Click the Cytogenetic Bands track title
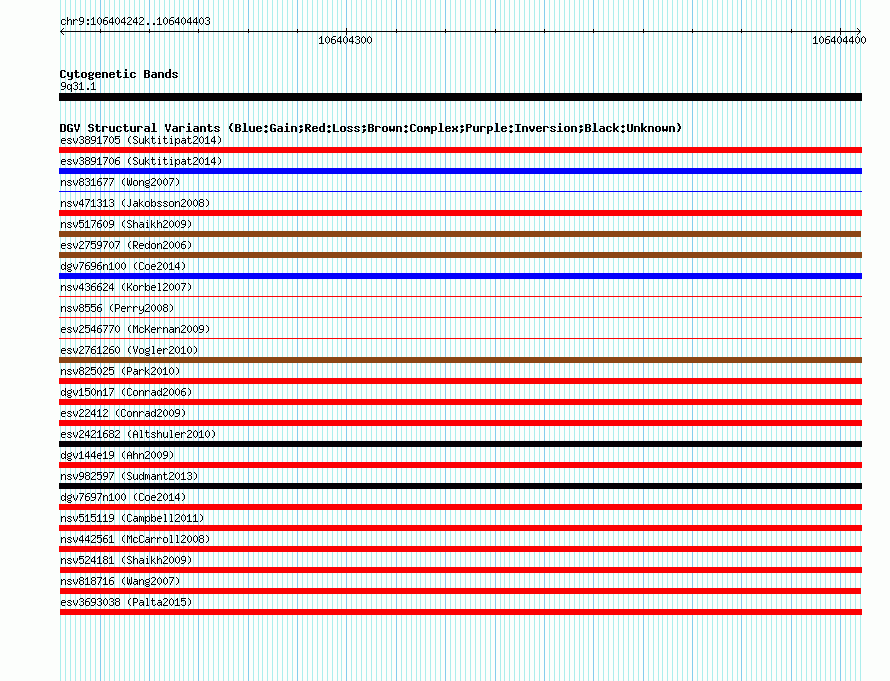The image size is (890, 681). pos(119,74)
